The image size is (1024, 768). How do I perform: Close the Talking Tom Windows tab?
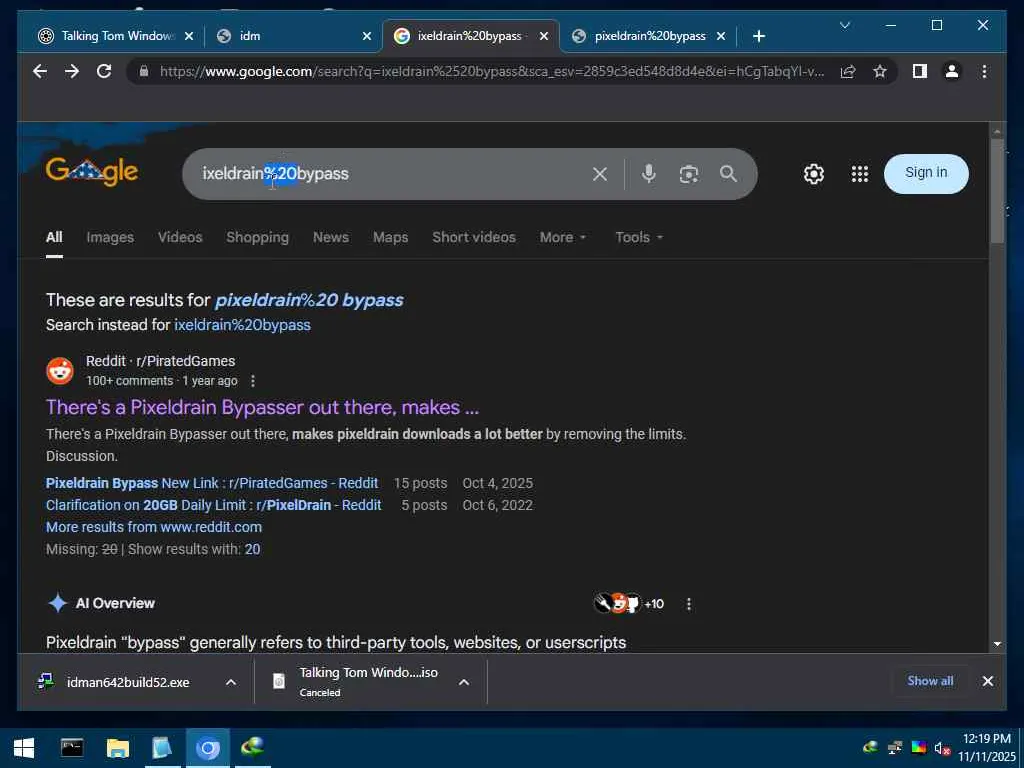(189, 36)
